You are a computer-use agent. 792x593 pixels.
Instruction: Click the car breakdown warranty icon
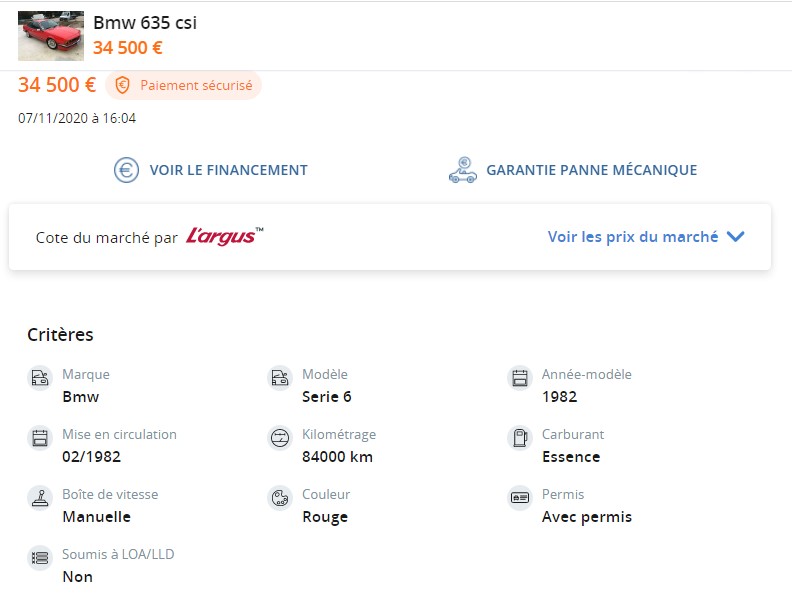coord(462,170)
